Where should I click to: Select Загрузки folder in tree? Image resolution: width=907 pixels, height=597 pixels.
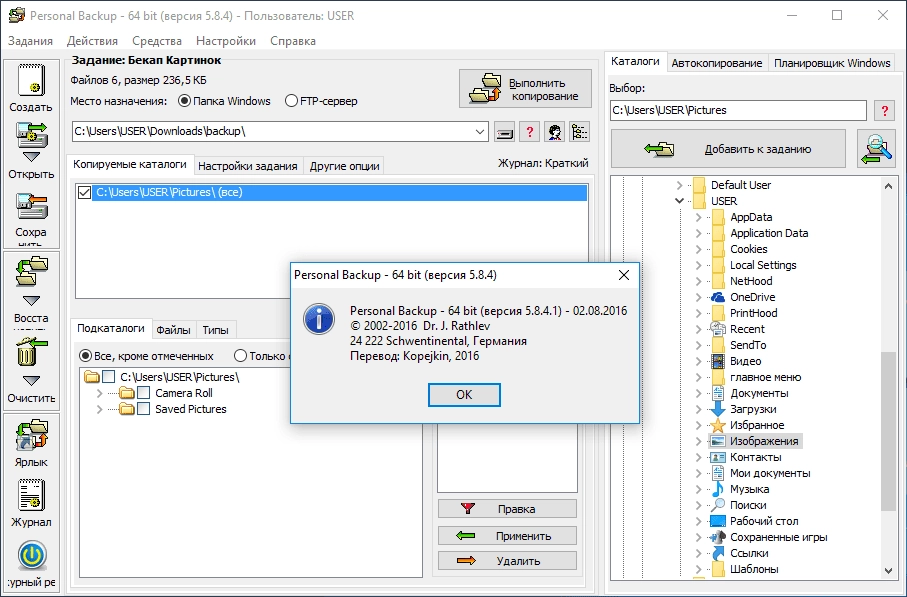pos(753,409)
